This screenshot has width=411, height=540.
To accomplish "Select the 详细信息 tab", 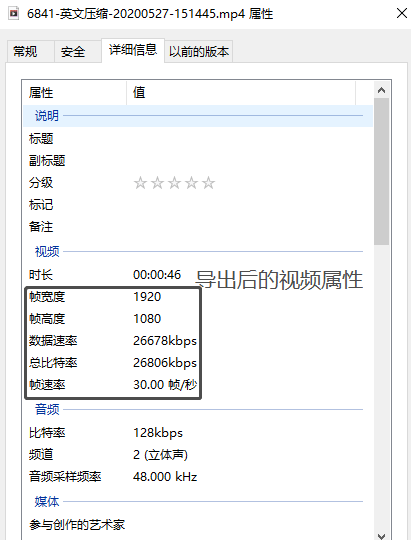I will coord(133,50).
